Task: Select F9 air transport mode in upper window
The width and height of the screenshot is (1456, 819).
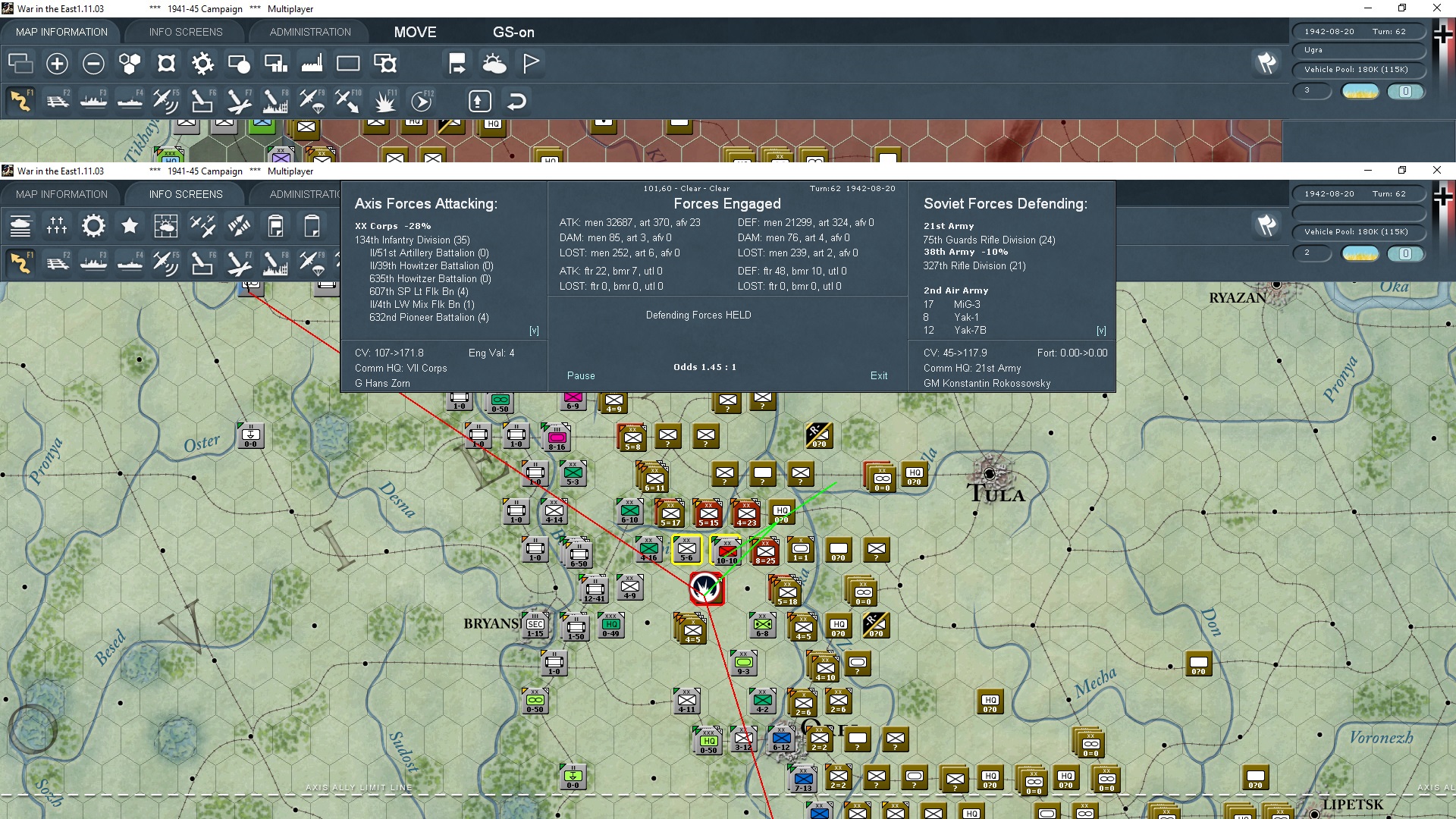Action: [312, 101]
